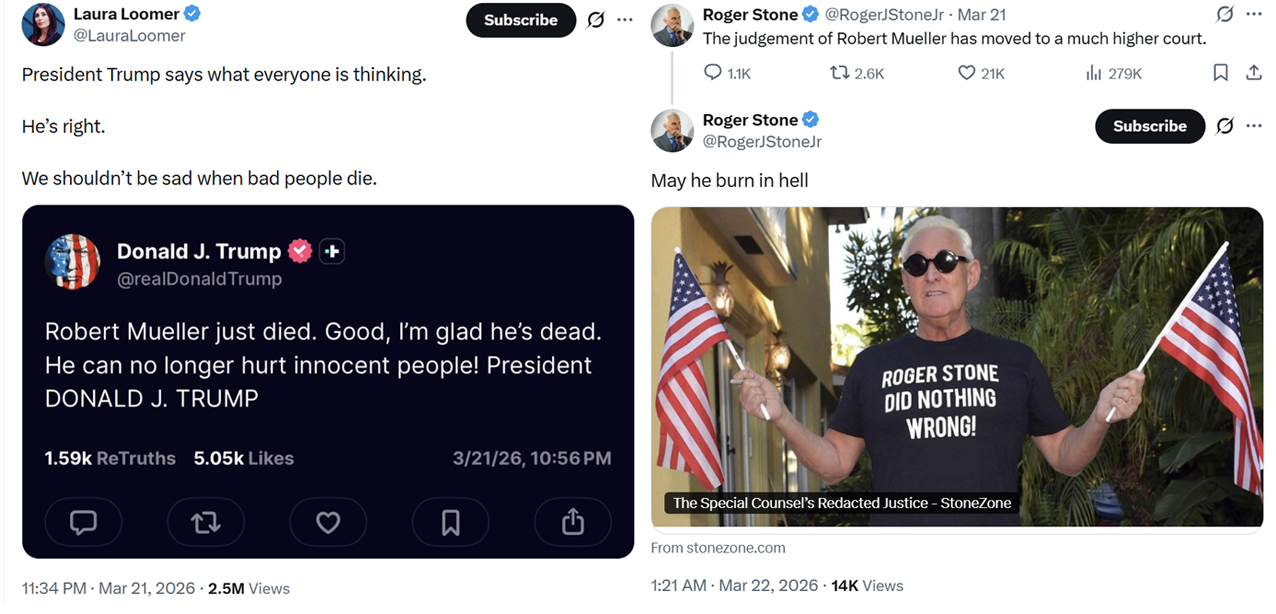Open more options beside Roger Stone's Subscribe button

pos(1254,126)
